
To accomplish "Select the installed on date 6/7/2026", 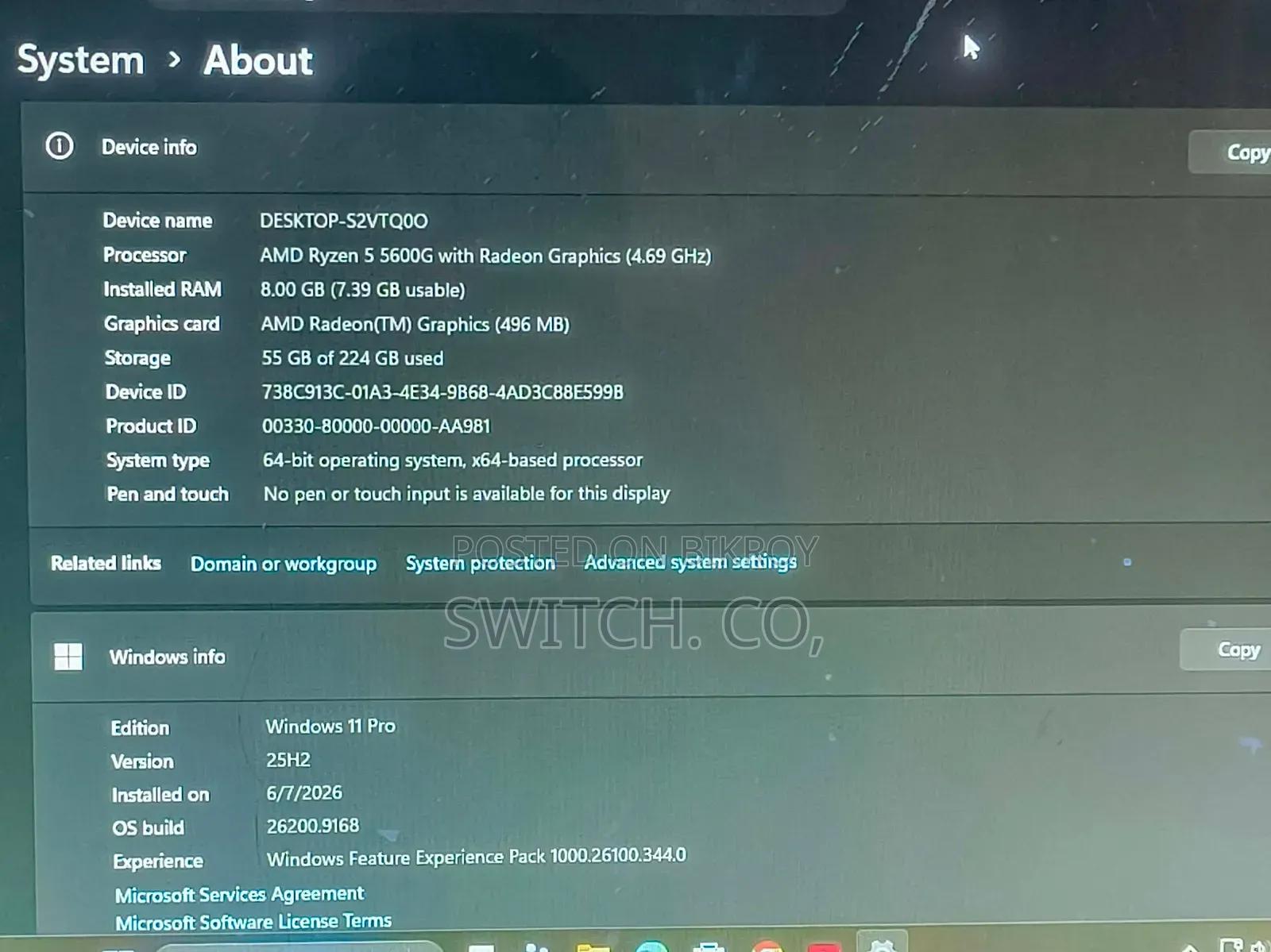I will tap(304, 792).
